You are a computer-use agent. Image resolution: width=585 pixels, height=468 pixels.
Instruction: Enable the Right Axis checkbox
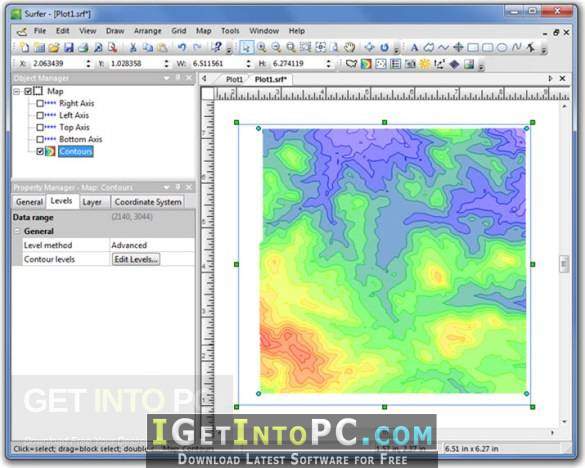tap(40, 103)
